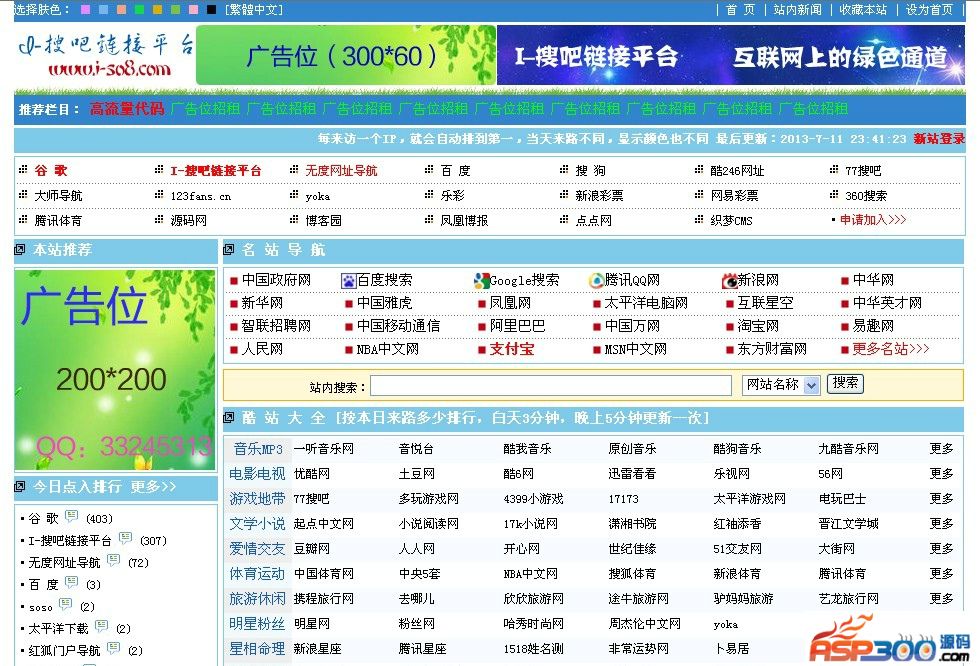Click speech bubble icon beside 无度网址导航 ranking
Screen dimensions: 980x666
click(114, 559)
